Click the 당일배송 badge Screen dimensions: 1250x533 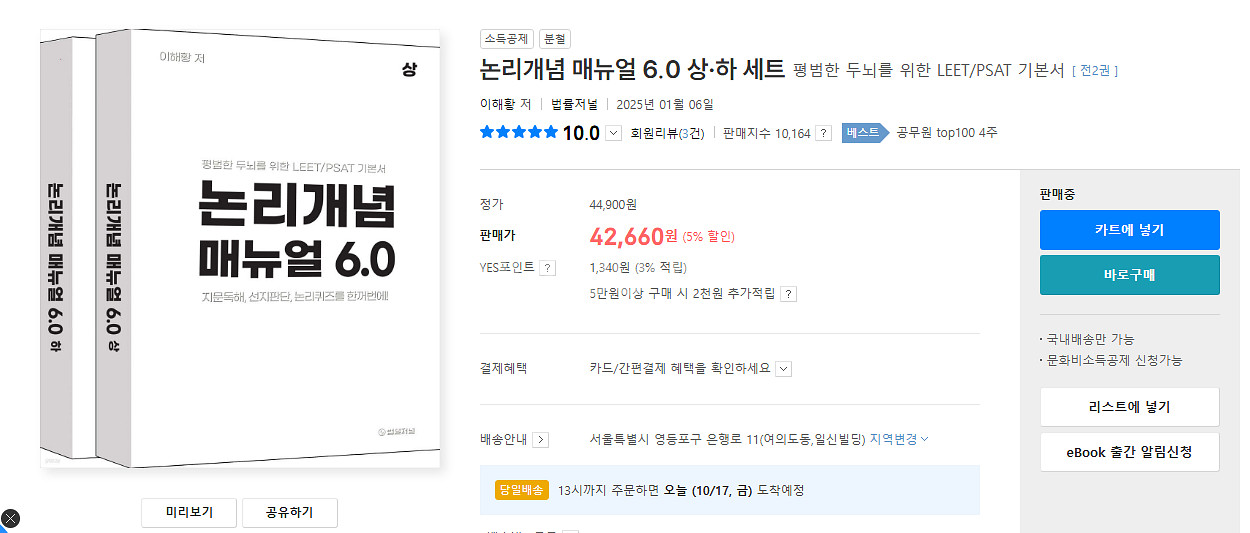(521, 490)
